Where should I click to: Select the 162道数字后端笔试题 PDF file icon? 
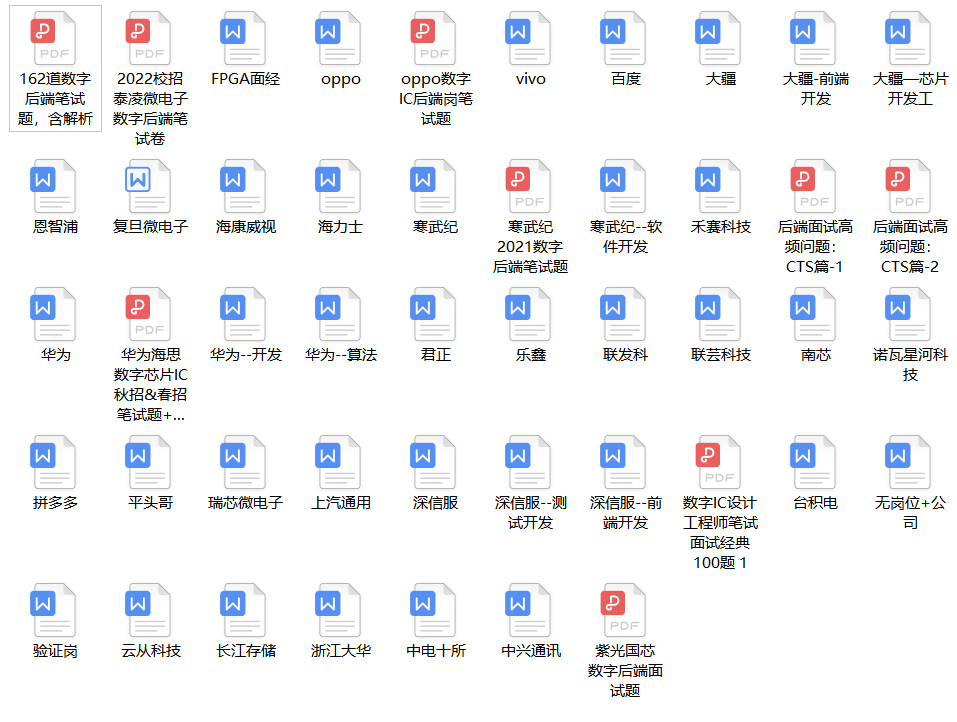pyautogui.click(x=54, y=38)
